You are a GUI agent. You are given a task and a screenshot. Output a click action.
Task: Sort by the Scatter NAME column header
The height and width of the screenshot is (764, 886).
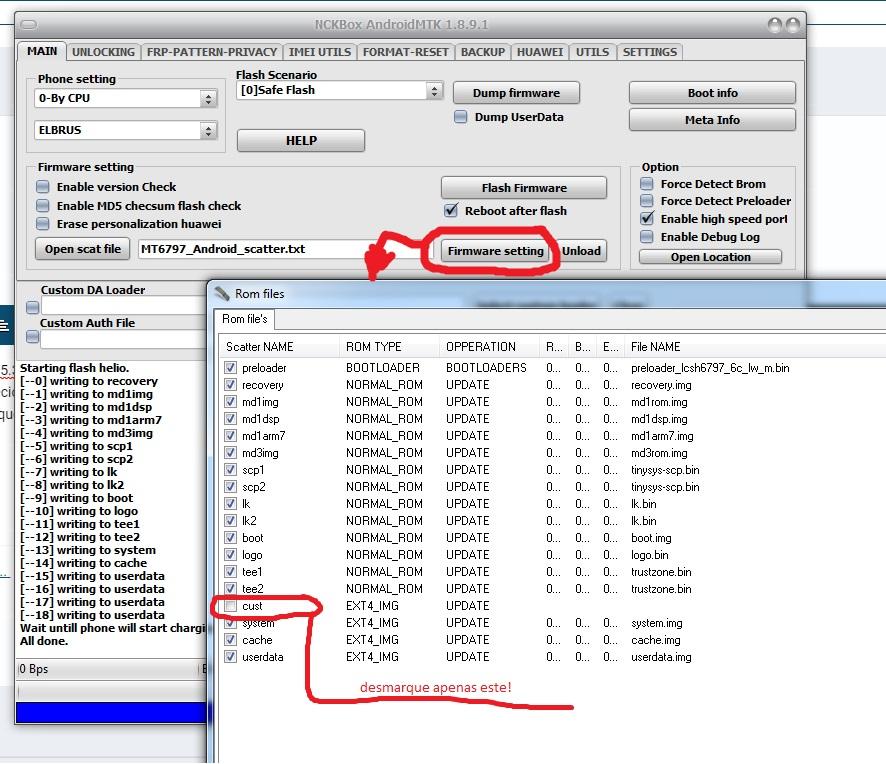280,346
